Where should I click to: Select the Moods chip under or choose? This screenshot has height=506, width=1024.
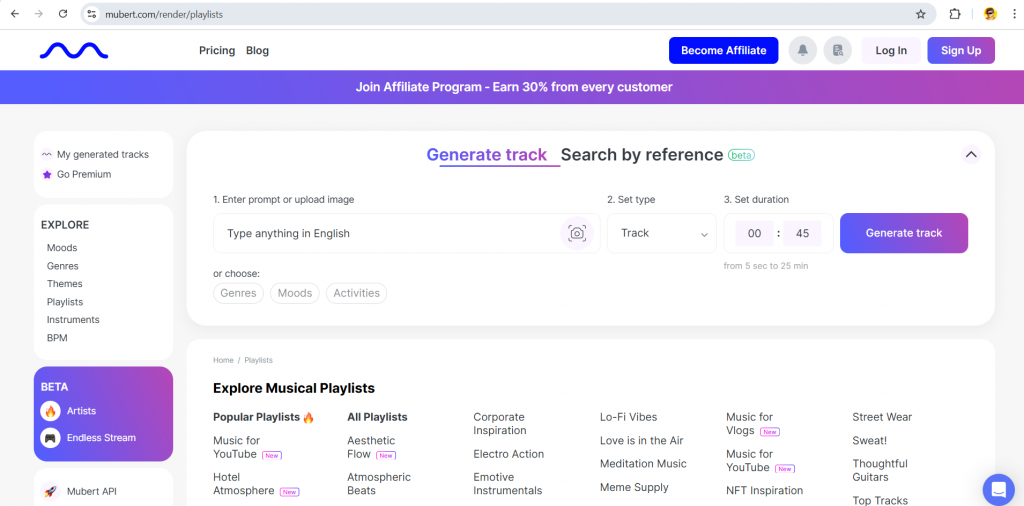(295, 293)
